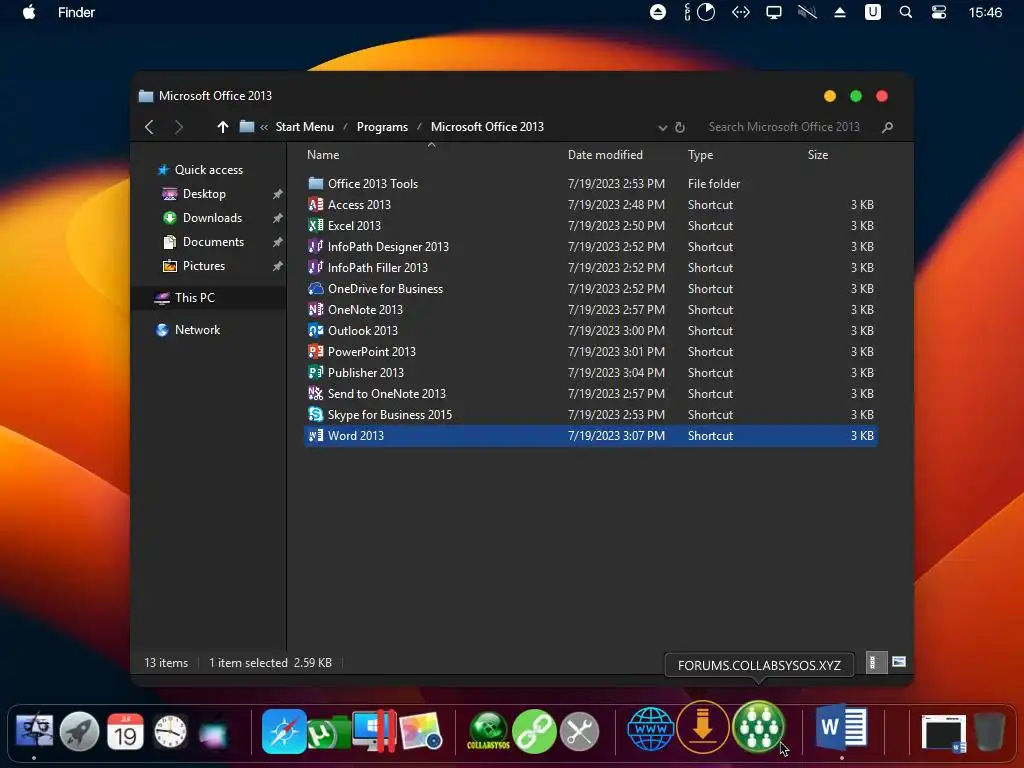
Task: Launch Safari compass from dock
Action: [284, 731]
